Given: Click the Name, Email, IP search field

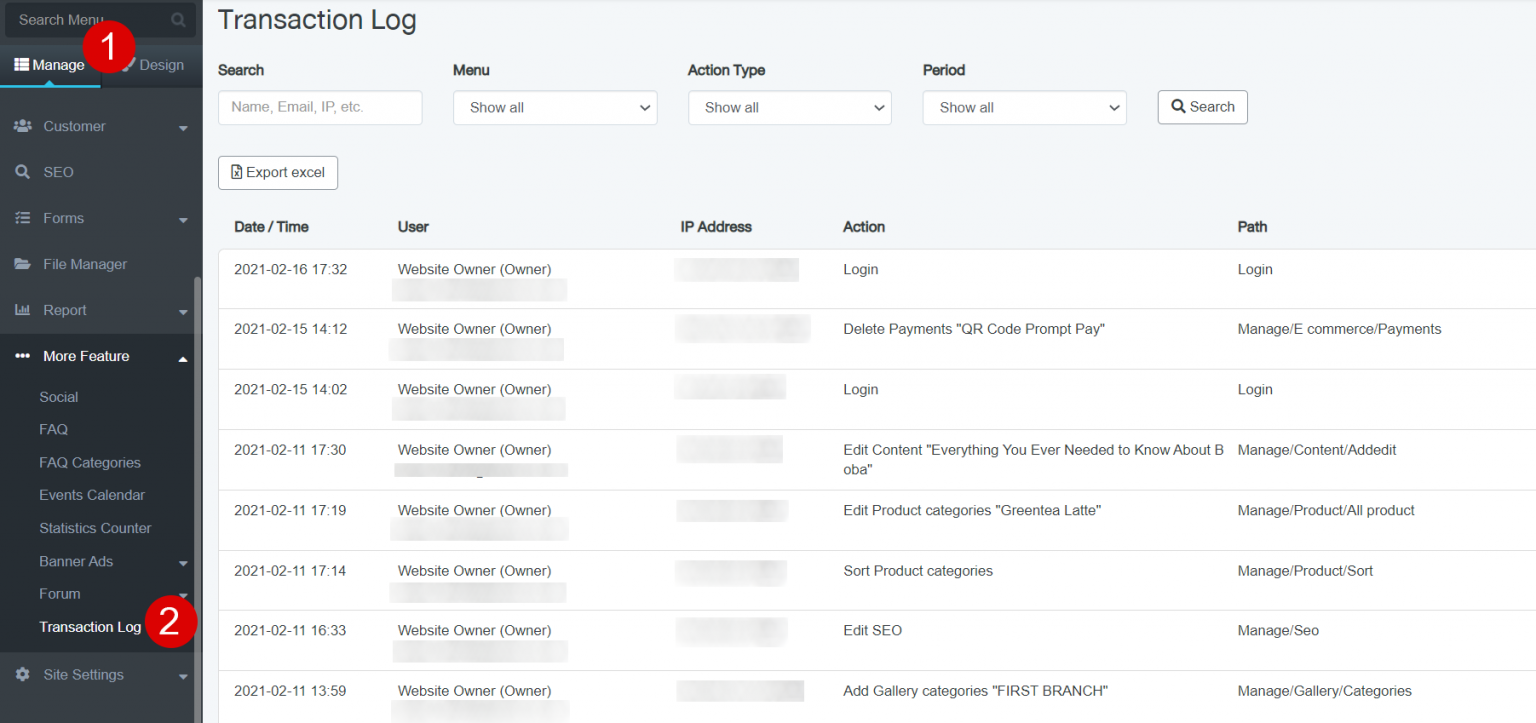Looking at the screenshot, I should tap(320, 107).
